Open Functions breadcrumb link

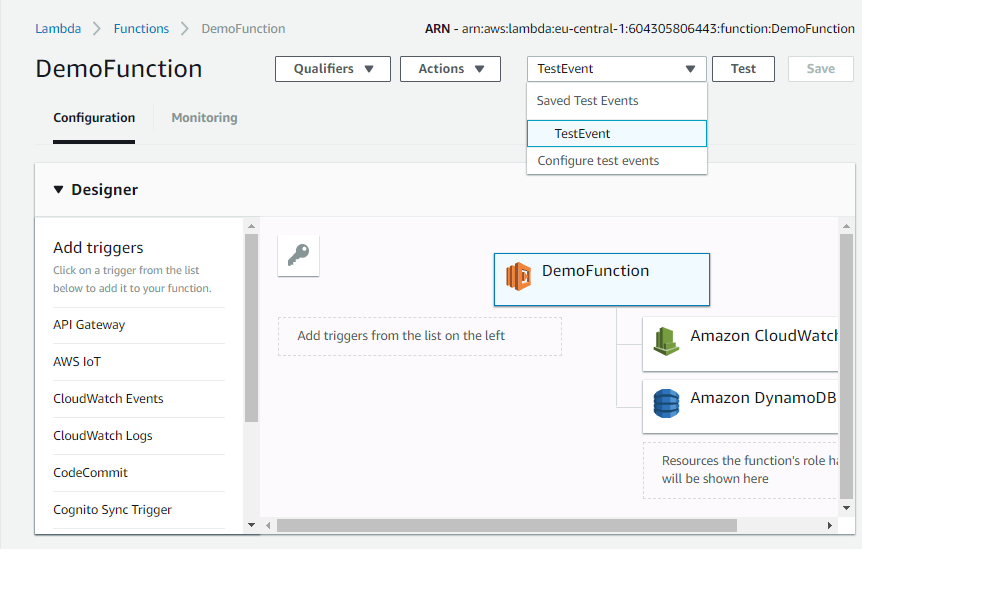[x=141, y=29]
